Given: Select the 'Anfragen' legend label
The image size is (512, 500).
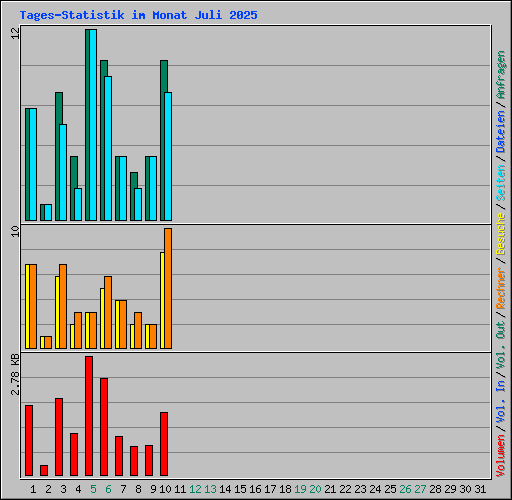Looking at the screenshot, I should [x=501, y=75].
